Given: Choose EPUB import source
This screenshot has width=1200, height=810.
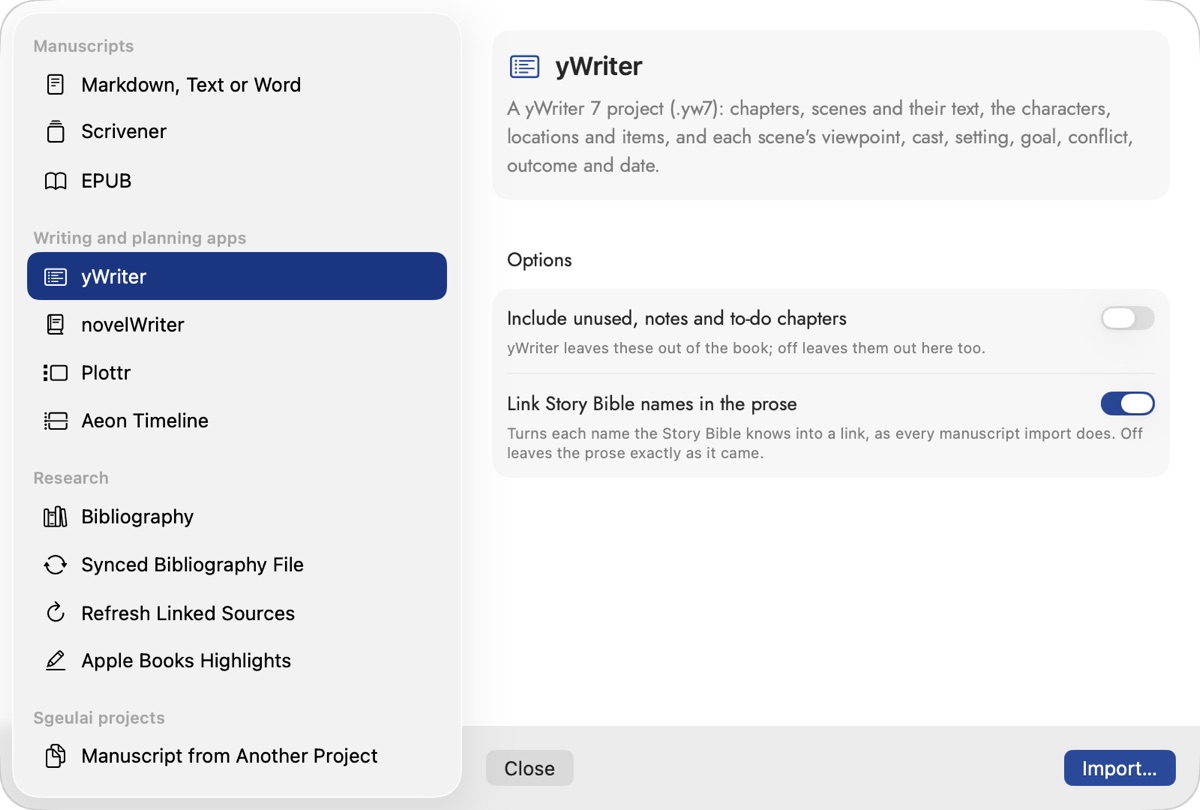Looking at the screenshot, I should pyautogui.click(x=237, y=181).
